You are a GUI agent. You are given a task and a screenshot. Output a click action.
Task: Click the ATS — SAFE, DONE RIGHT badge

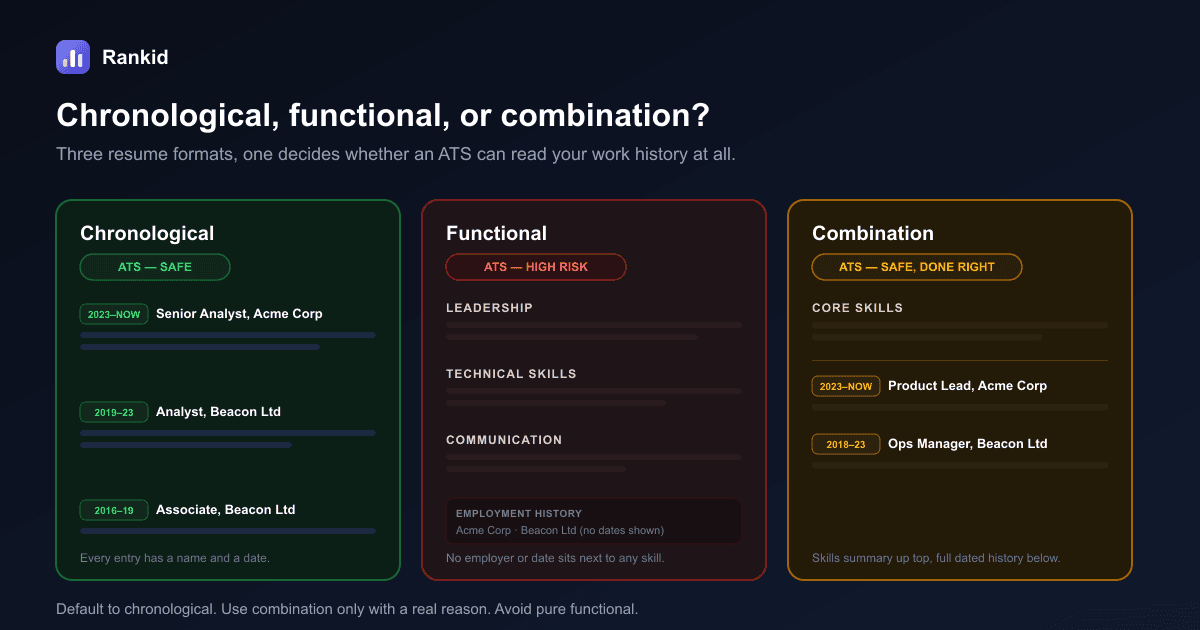917,267
